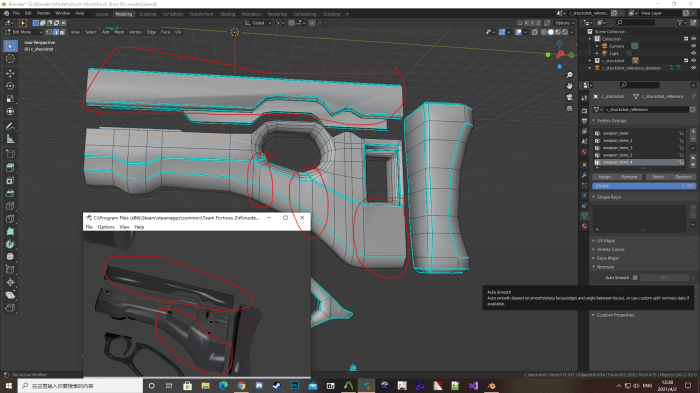
Task: Select the Move tool in viewport toolbar
Action: [x=10, y=73]
